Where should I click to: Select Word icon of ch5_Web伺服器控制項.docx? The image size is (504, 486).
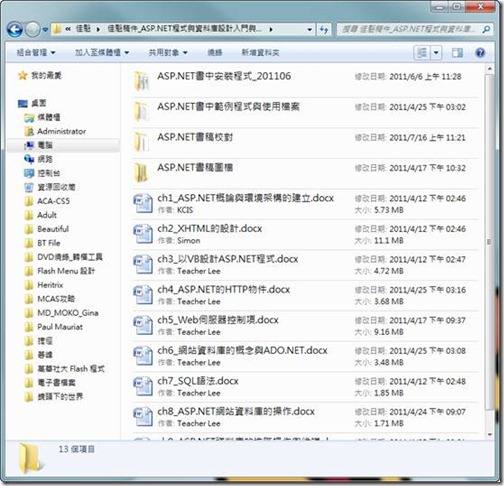[143, 325]
